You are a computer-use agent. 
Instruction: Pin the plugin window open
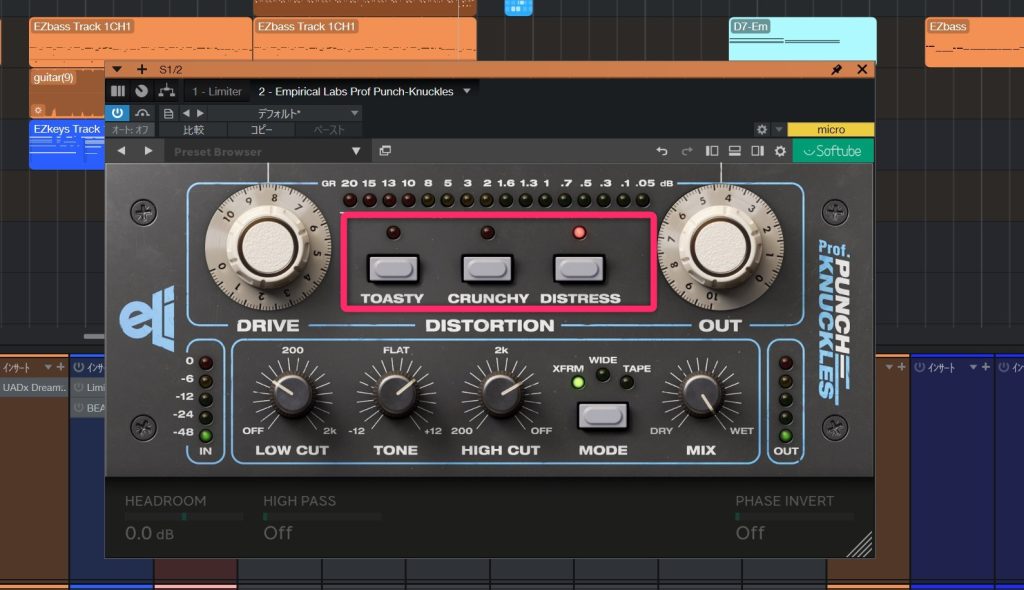[837, 69]
